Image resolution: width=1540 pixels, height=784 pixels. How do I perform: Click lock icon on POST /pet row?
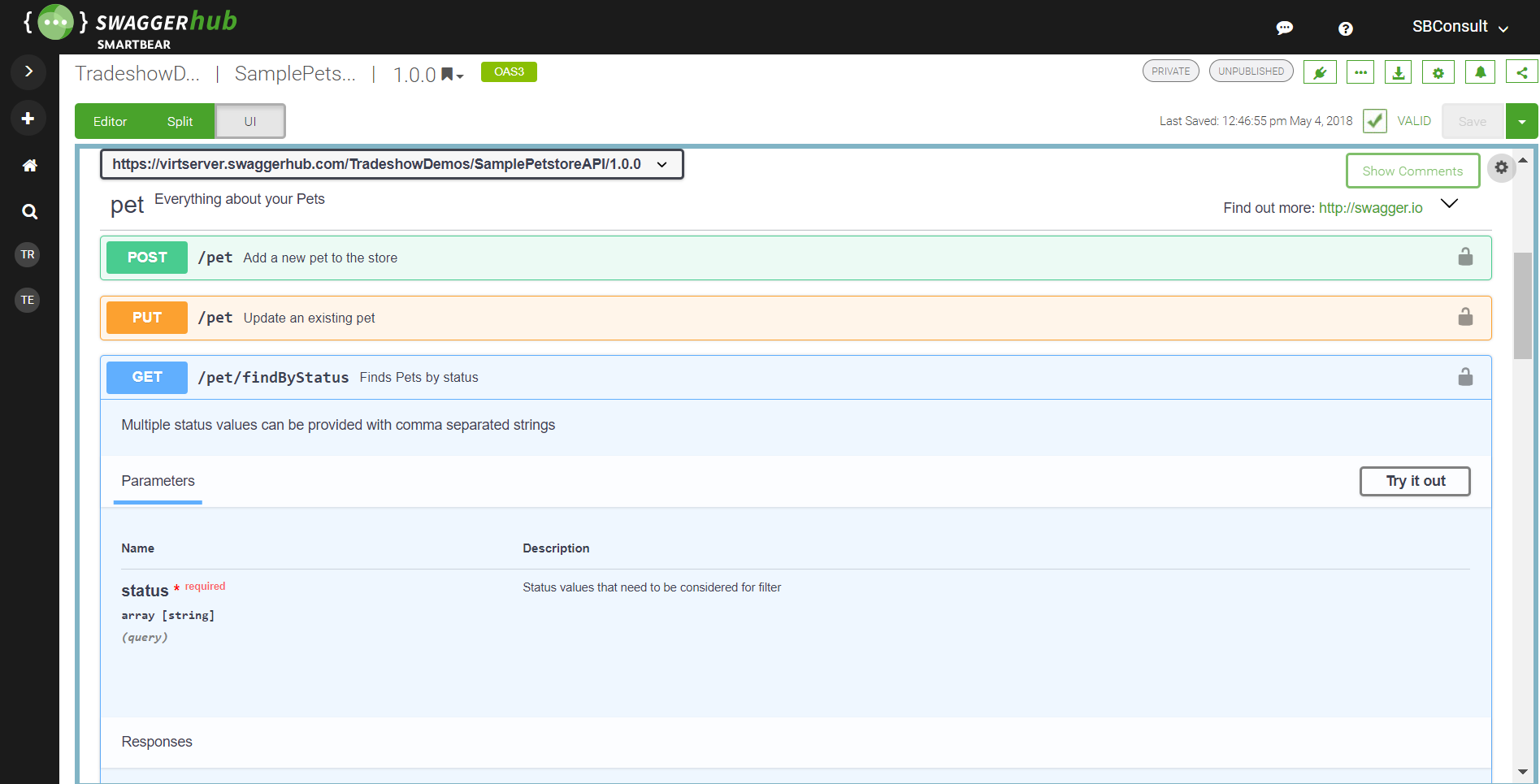[1465, 257]
